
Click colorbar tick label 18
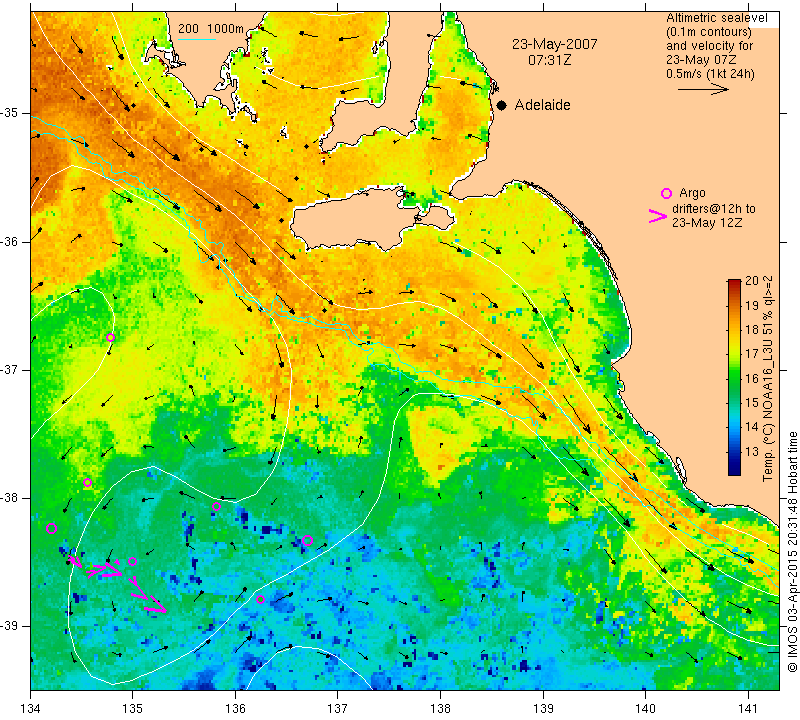click(x=752, y=329)
